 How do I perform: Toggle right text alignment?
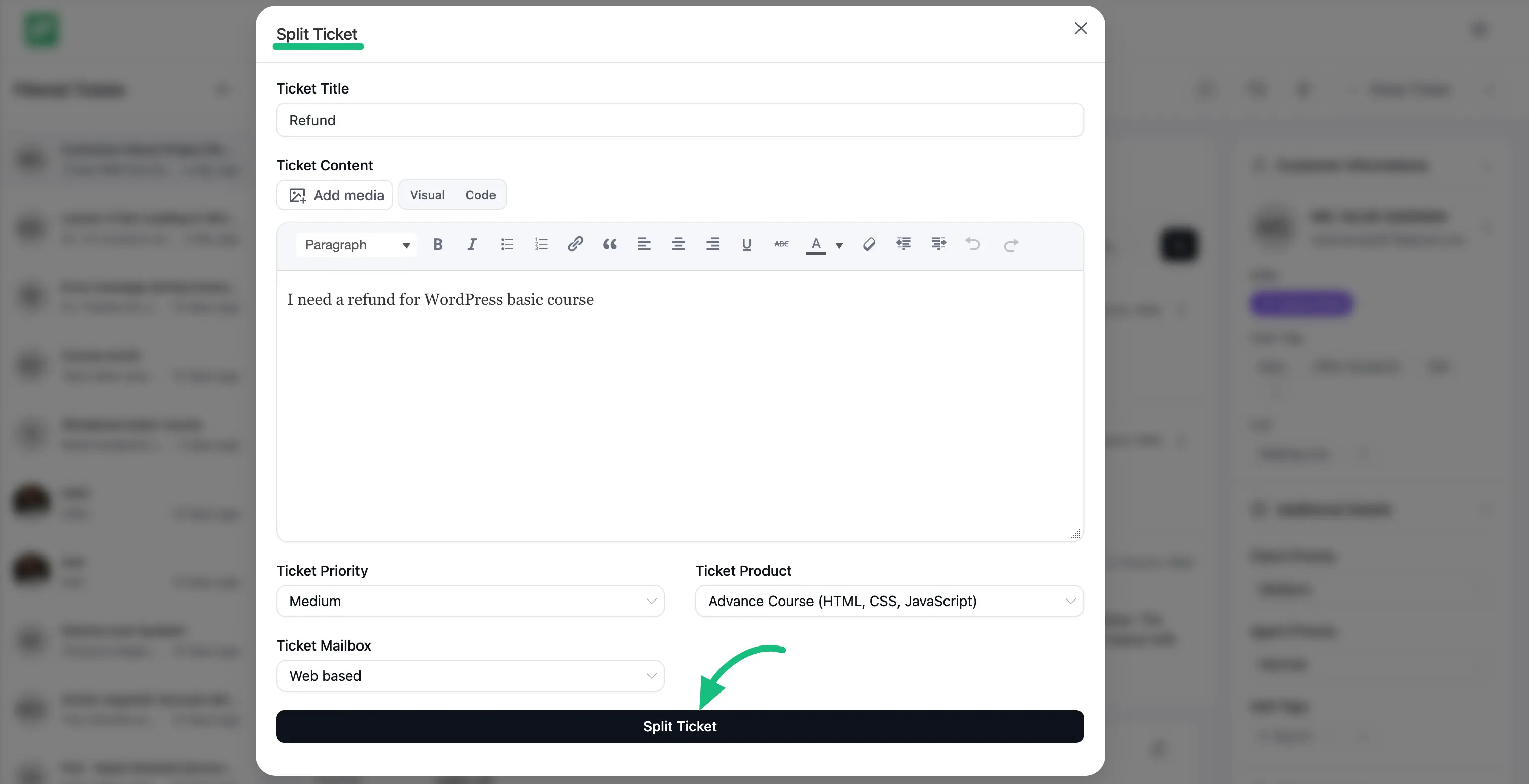click(713, 244)
